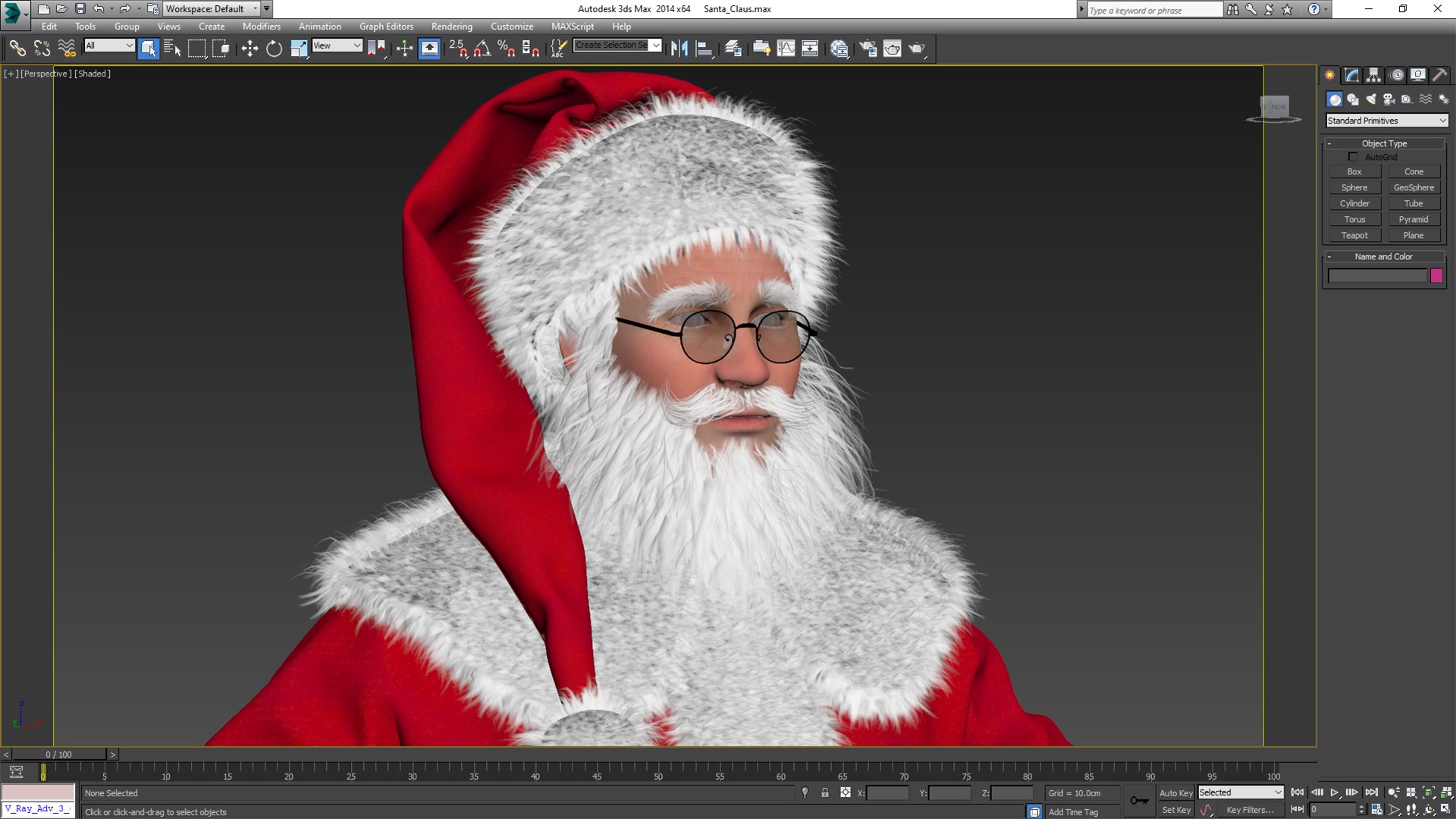Open Key Filters dialog

(1250, 810)
